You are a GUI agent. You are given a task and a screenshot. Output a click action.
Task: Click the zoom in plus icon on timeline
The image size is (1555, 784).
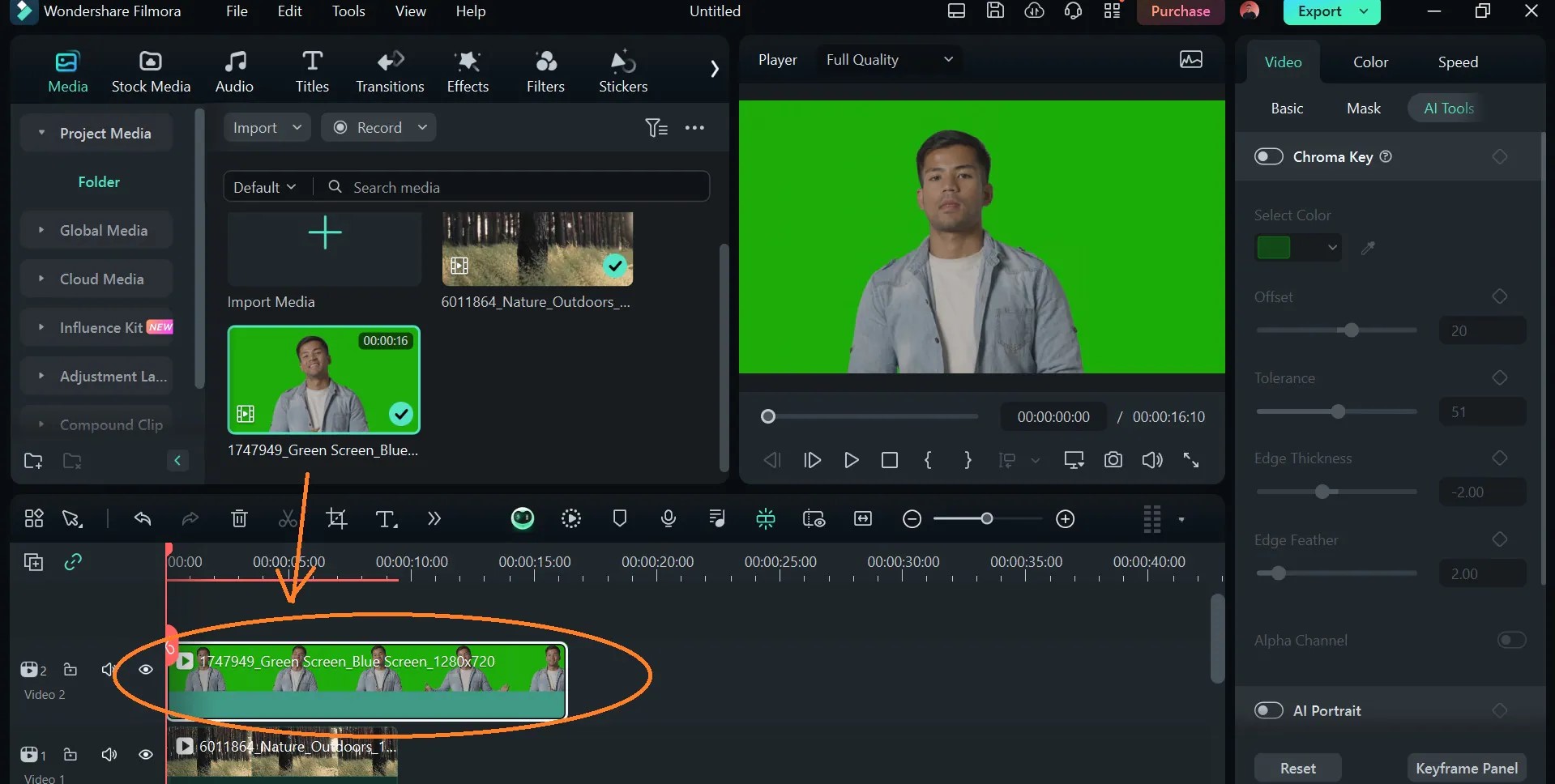tap(1066, 519)
